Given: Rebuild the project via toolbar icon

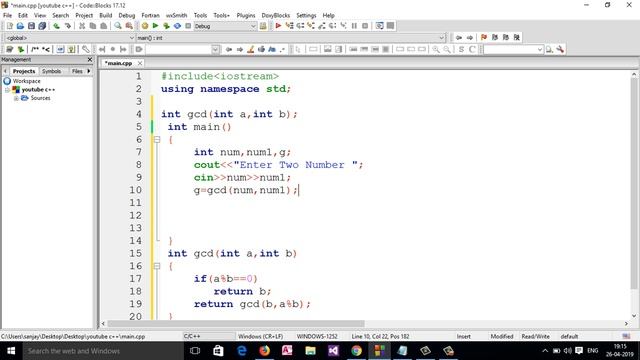Looking at the screenshot, I should point(177,26).
